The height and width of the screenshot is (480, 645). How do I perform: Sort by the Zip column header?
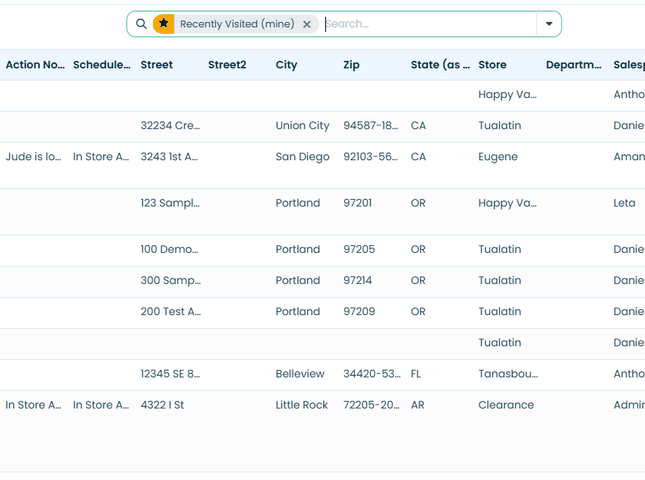[x=351, y=65]
